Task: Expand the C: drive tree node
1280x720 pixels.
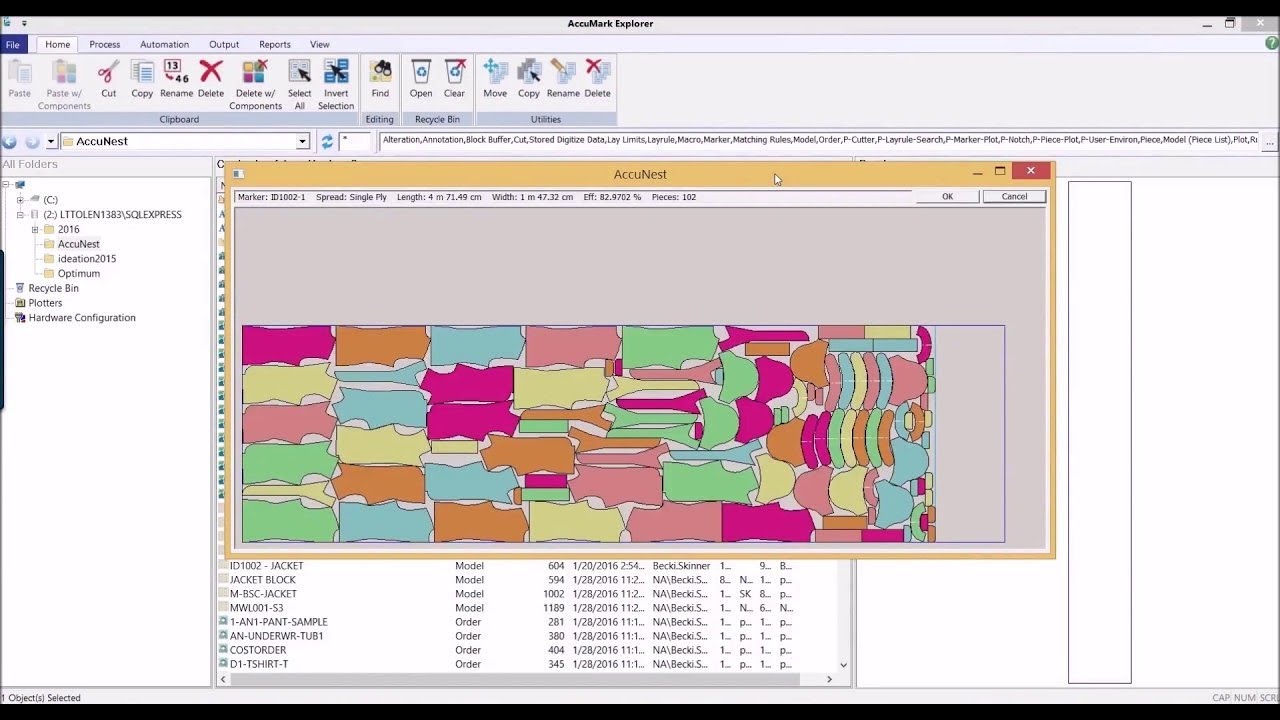Action: pos(20,200)
